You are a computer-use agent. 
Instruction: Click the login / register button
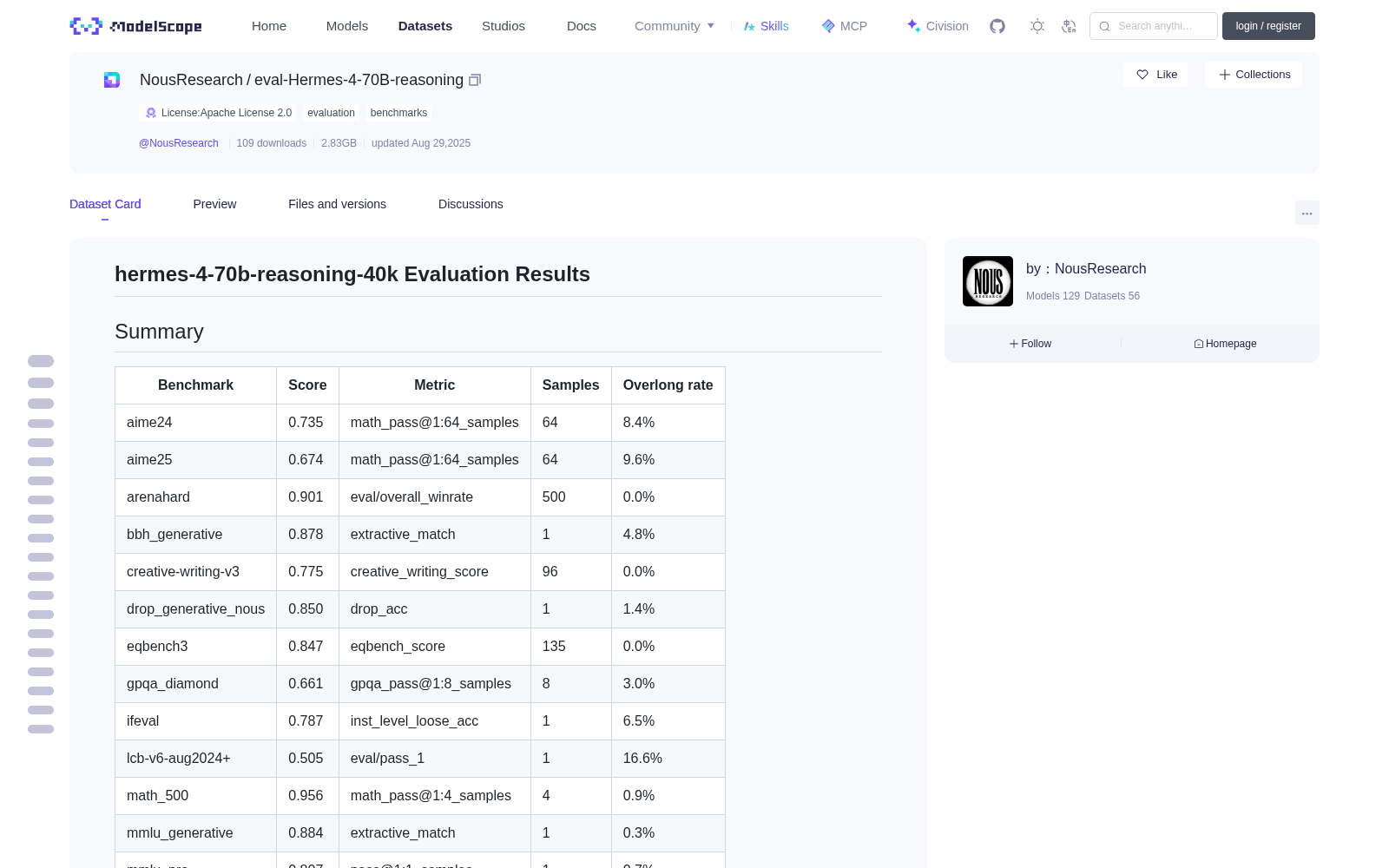(1268, 26)
